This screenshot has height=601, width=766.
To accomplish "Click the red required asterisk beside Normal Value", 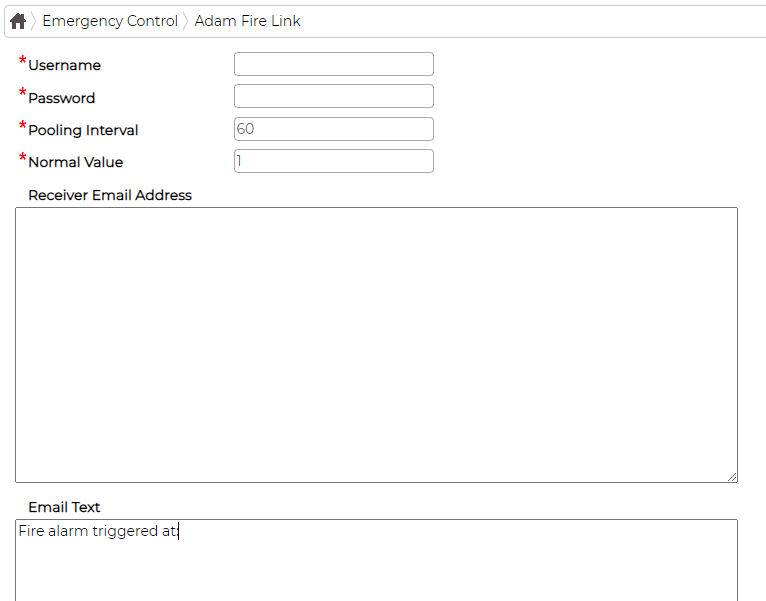I will pyautogui.click(x=22, y=158).
